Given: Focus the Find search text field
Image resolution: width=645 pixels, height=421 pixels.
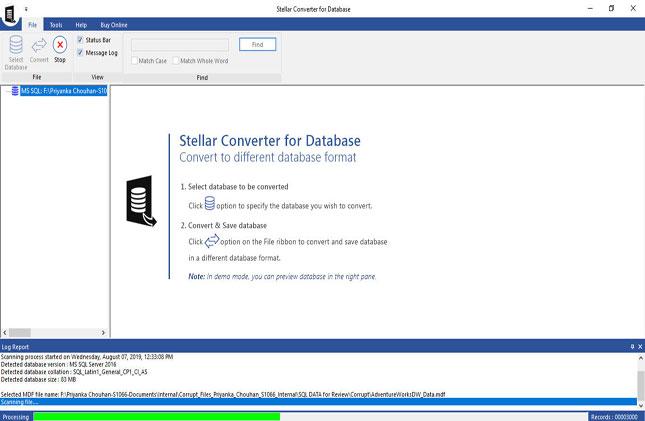Looking at the screenshot, I should pos(180,44).
